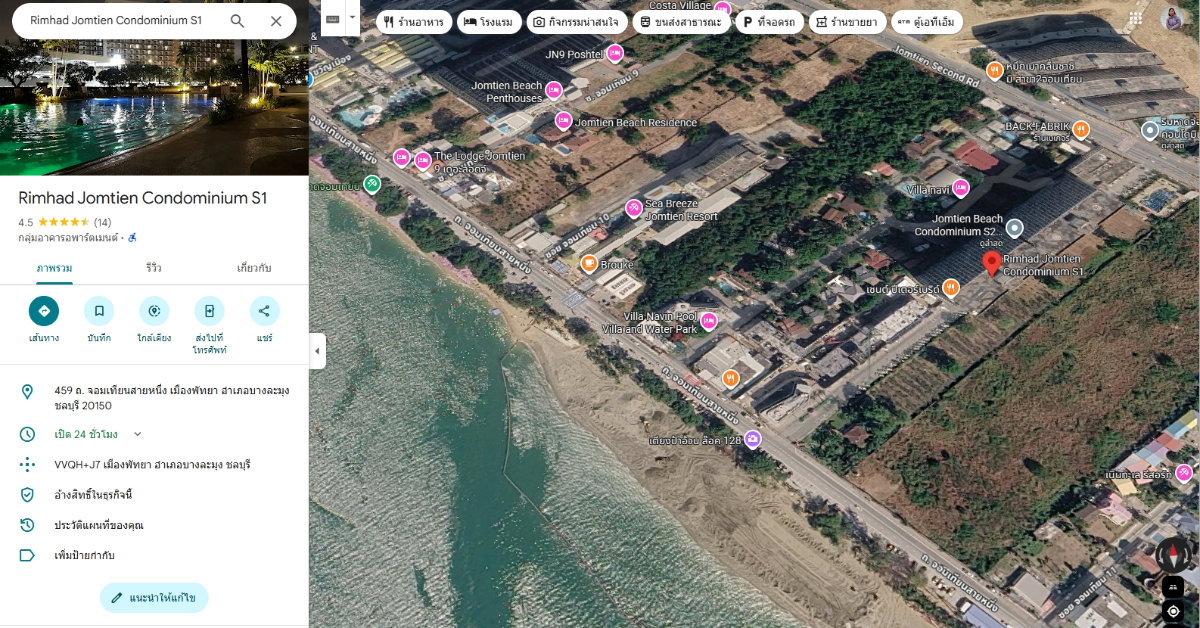
Task: Open the account profile avatar
Action: [x=1172, y=19]
